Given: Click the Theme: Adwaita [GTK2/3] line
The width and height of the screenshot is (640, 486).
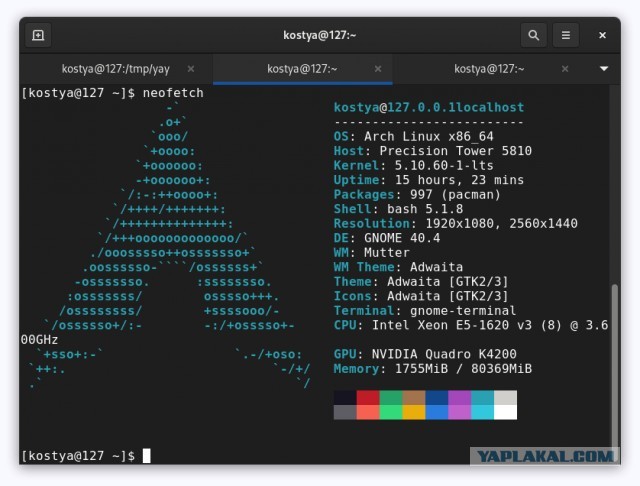Looking at the screenshot, I should [x=421, y=282].
